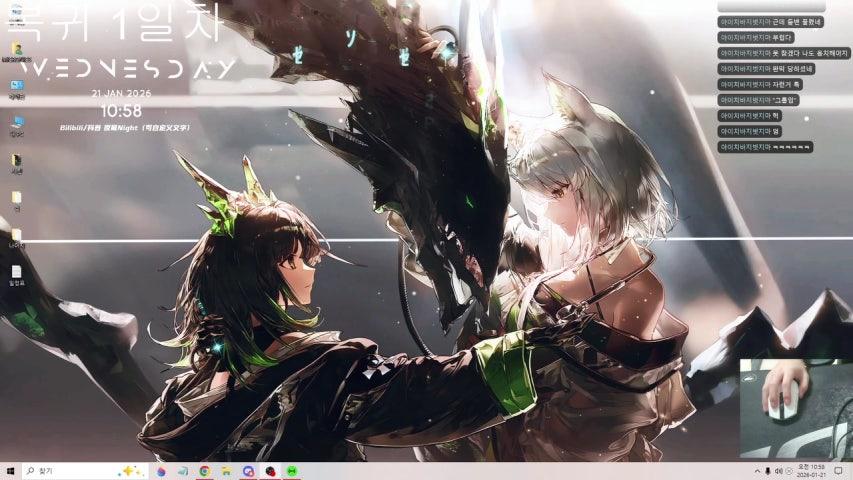
Task: Click the top chat message in the overlay
Action: (770, 21)
